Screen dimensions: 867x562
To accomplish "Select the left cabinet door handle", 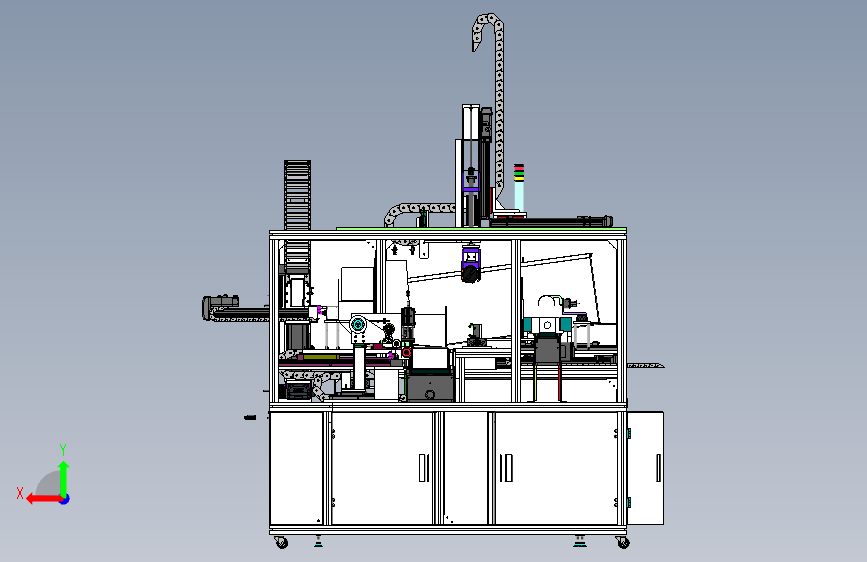I will [x=424, y=468].
